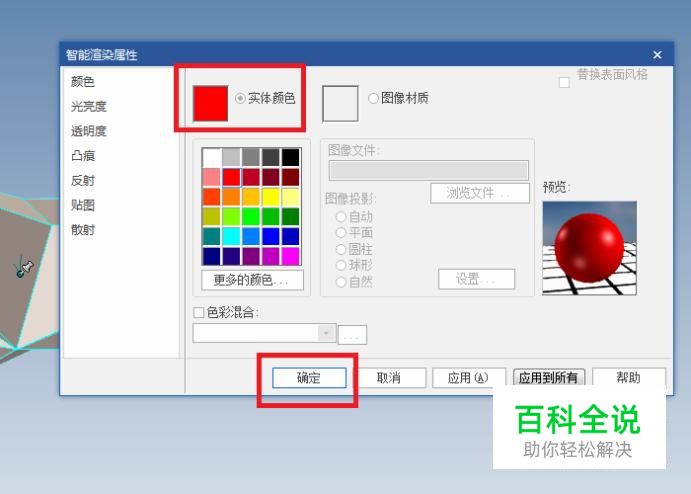The height and width of the screenshot is (494, 691).
Task: Tick the 色彩混合 checkbox
Action: click(x=199, y=312)
